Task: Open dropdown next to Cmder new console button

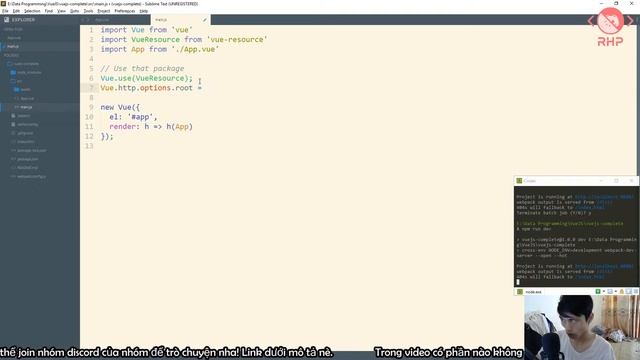Action: pos(604,291)
